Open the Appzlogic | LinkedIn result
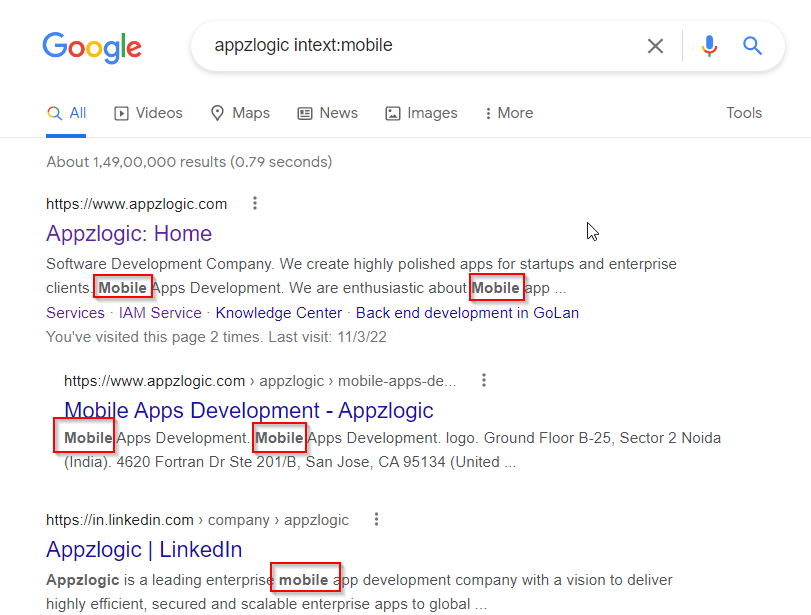811x615 pixels. click(144, 550)
